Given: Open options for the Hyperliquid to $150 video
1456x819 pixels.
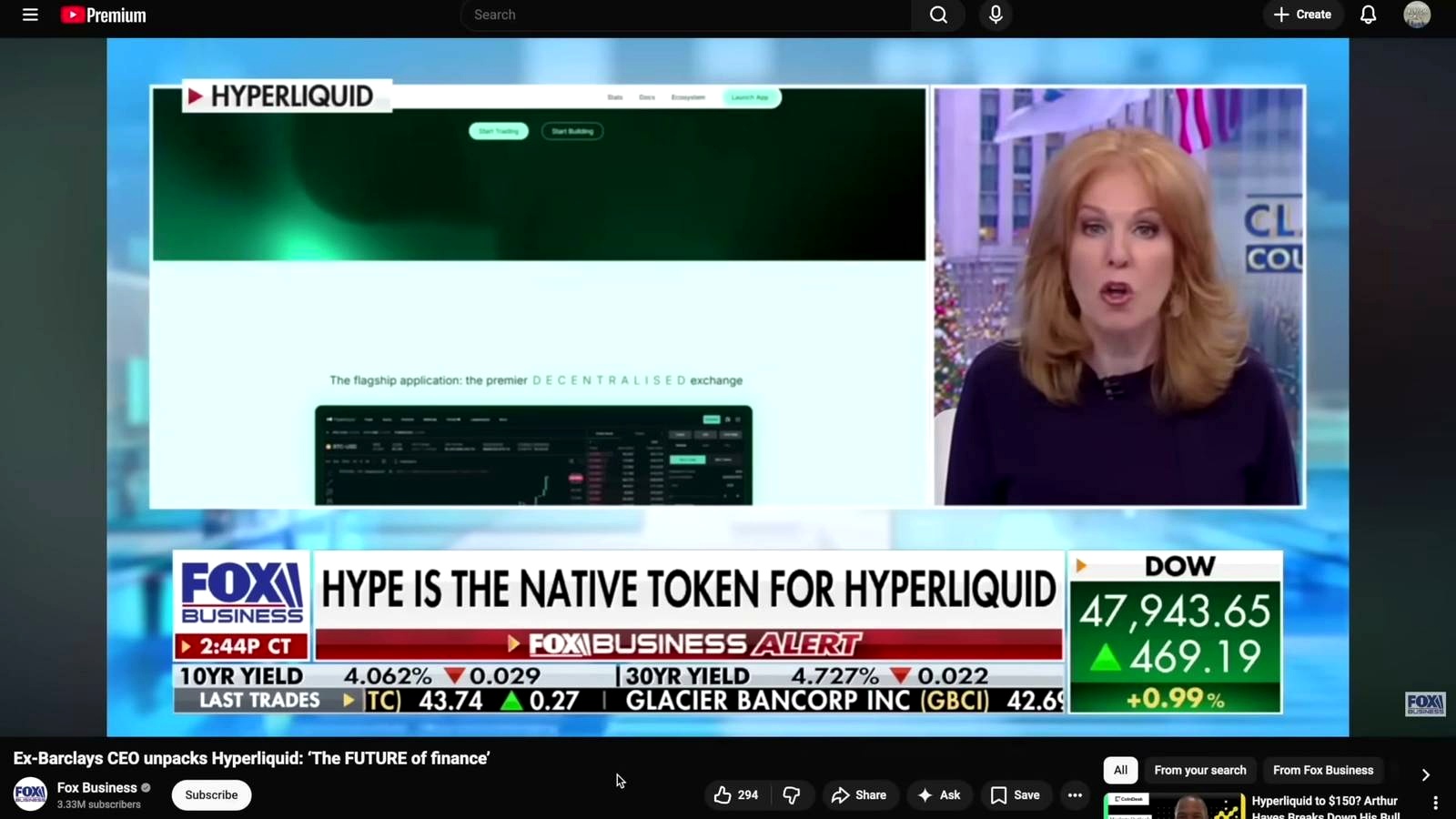Looking at the screenshot, I should 1436,803.
